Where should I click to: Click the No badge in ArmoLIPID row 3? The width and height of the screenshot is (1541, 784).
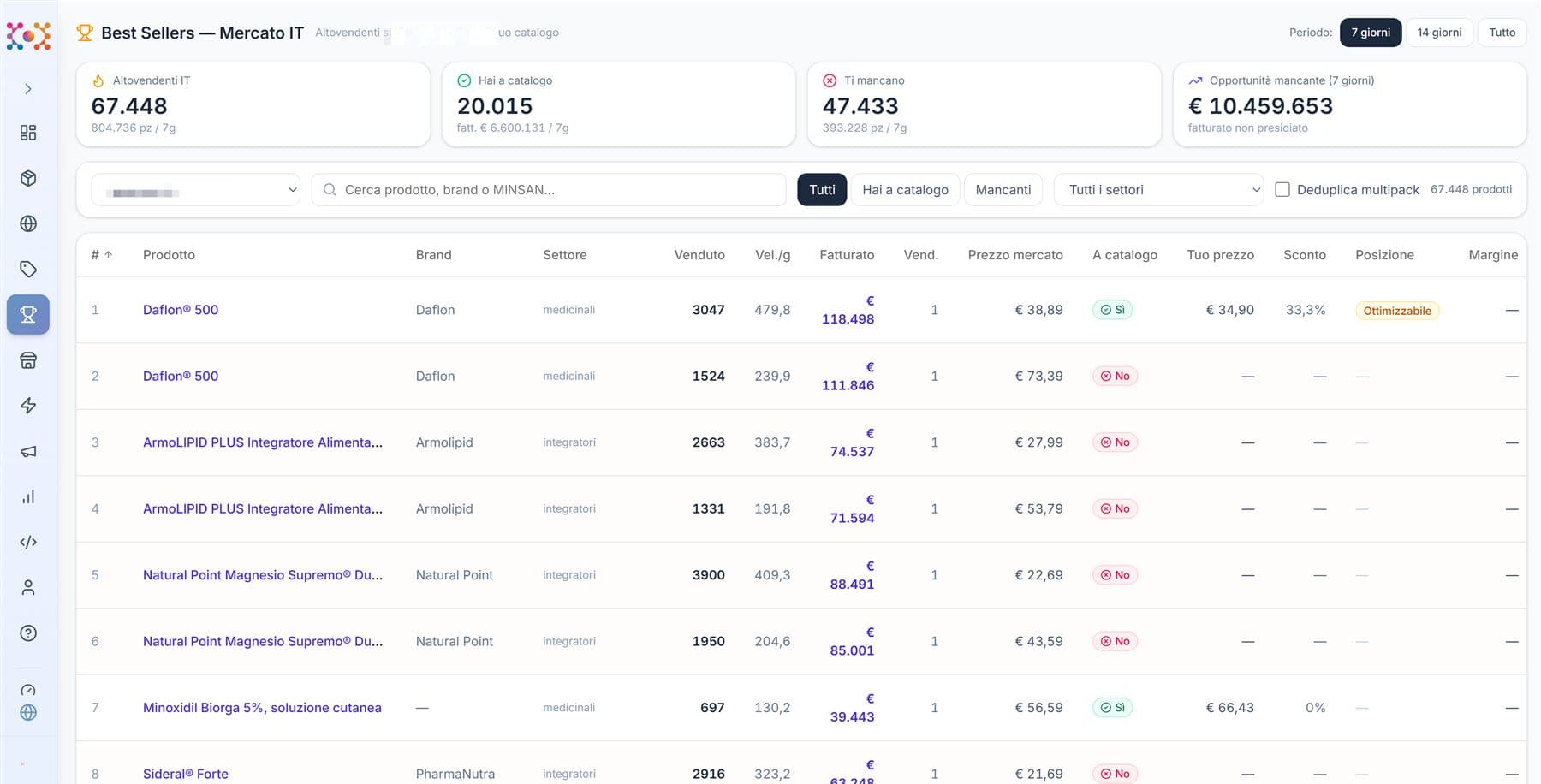[x=1115, y=442]
